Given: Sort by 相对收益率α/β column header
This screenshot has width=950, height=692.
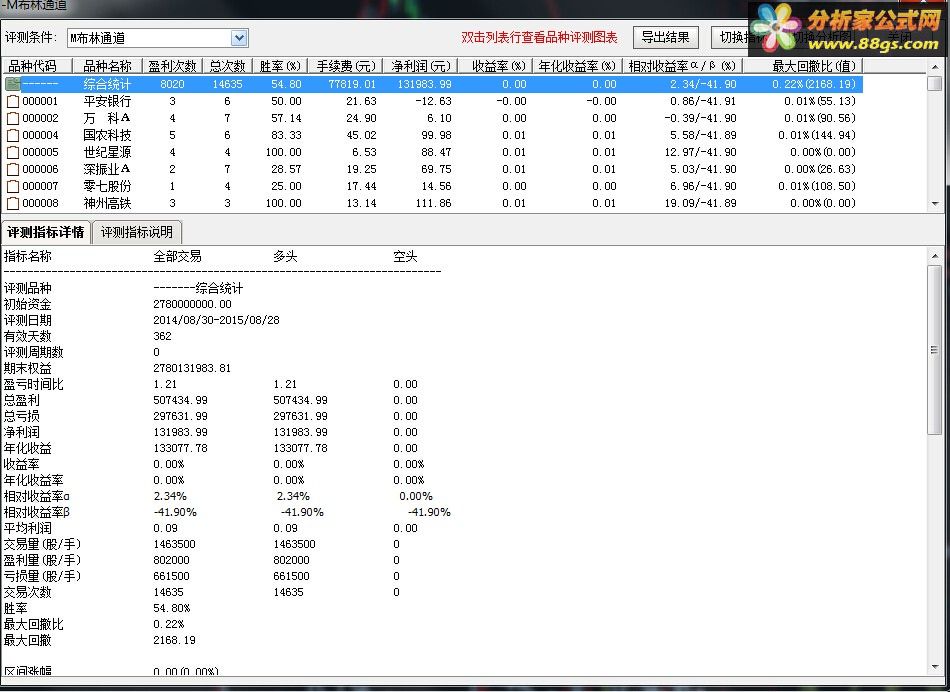Looking at the screenshot, I should pyautogui.click(x=682, y=66).
